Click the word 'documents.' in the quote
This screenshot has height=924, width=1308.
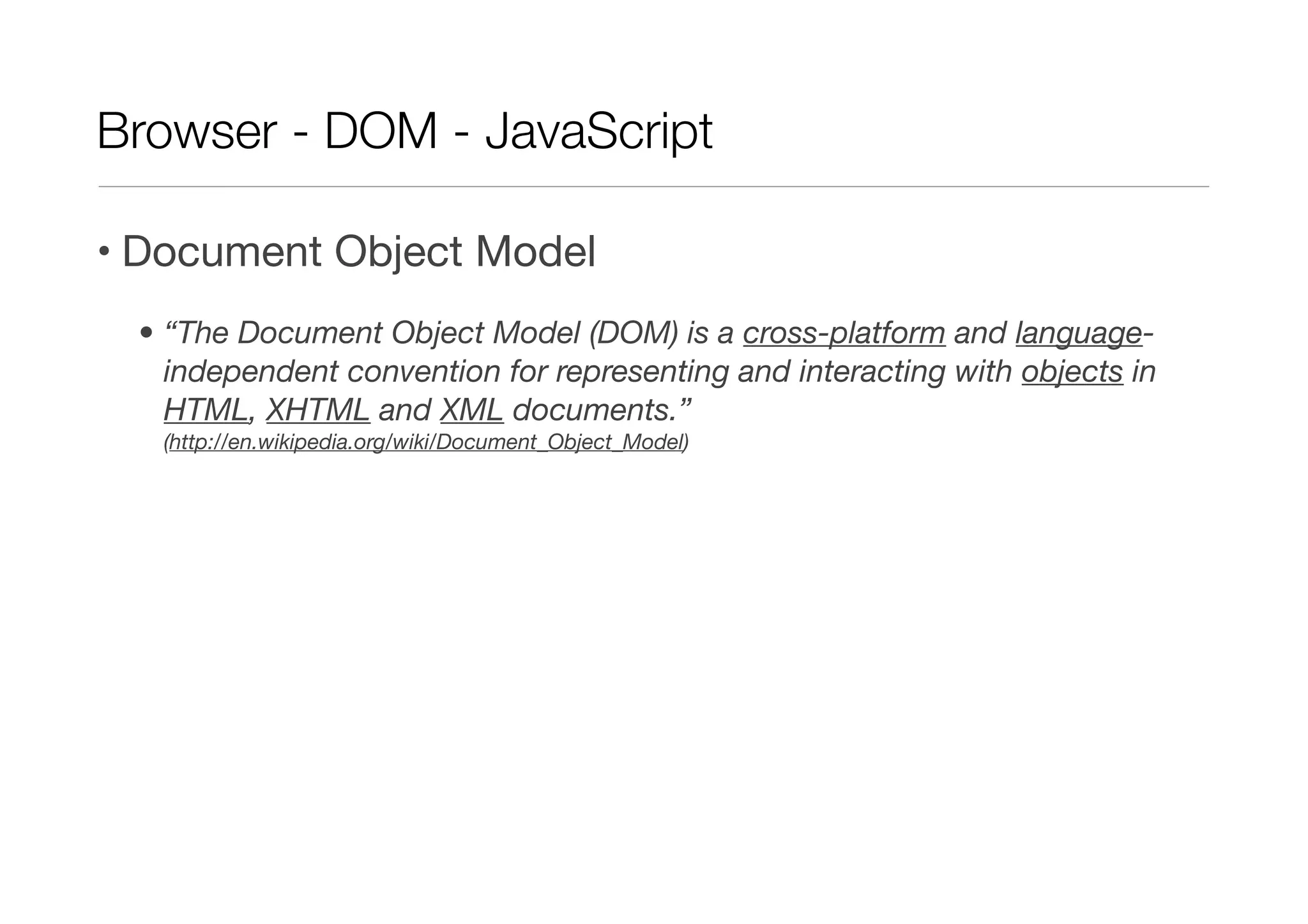pyautogui.click(x=594, y=410)
